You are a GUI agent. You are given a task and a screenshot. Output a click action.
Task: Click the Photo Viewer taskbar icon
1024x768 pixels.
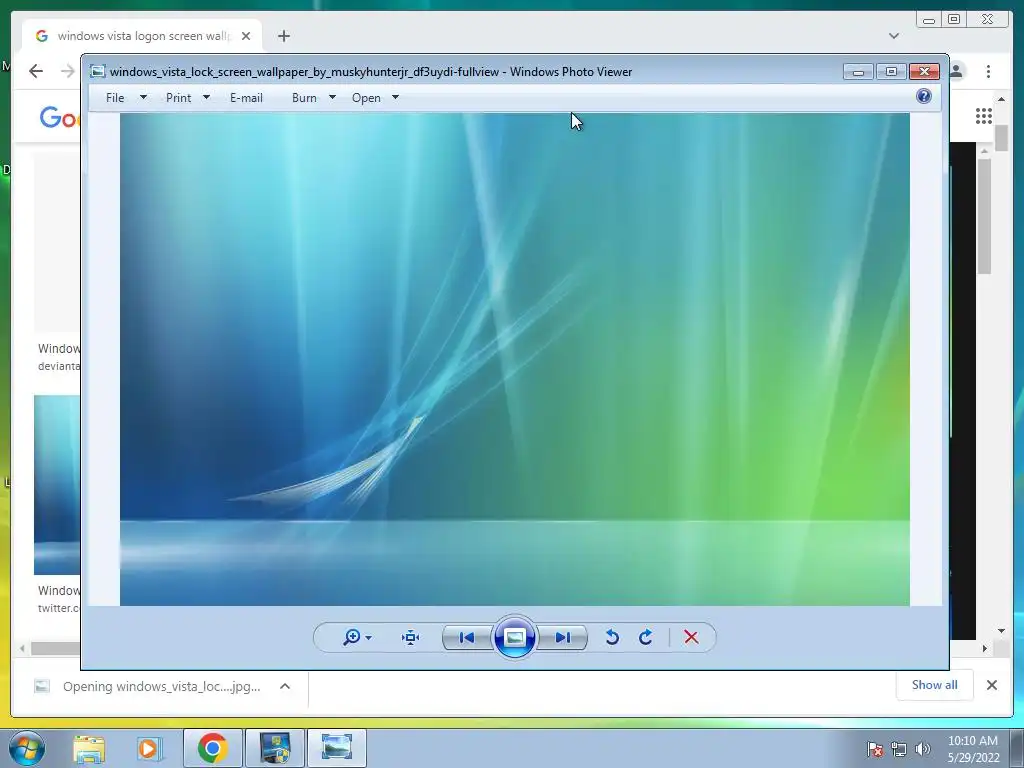point(336,748)
